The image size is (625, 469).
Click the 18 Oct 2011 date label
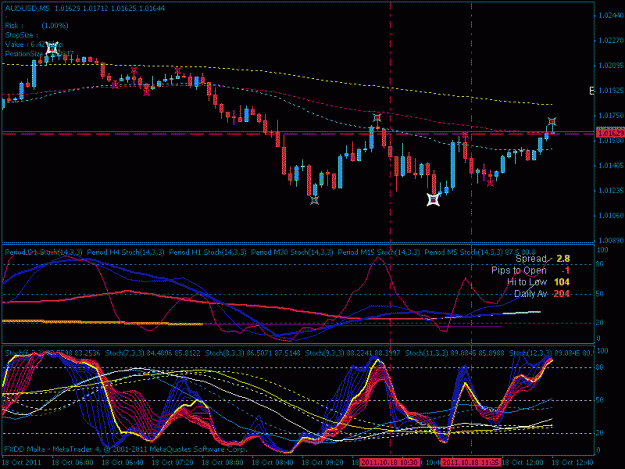coord(22,463)
